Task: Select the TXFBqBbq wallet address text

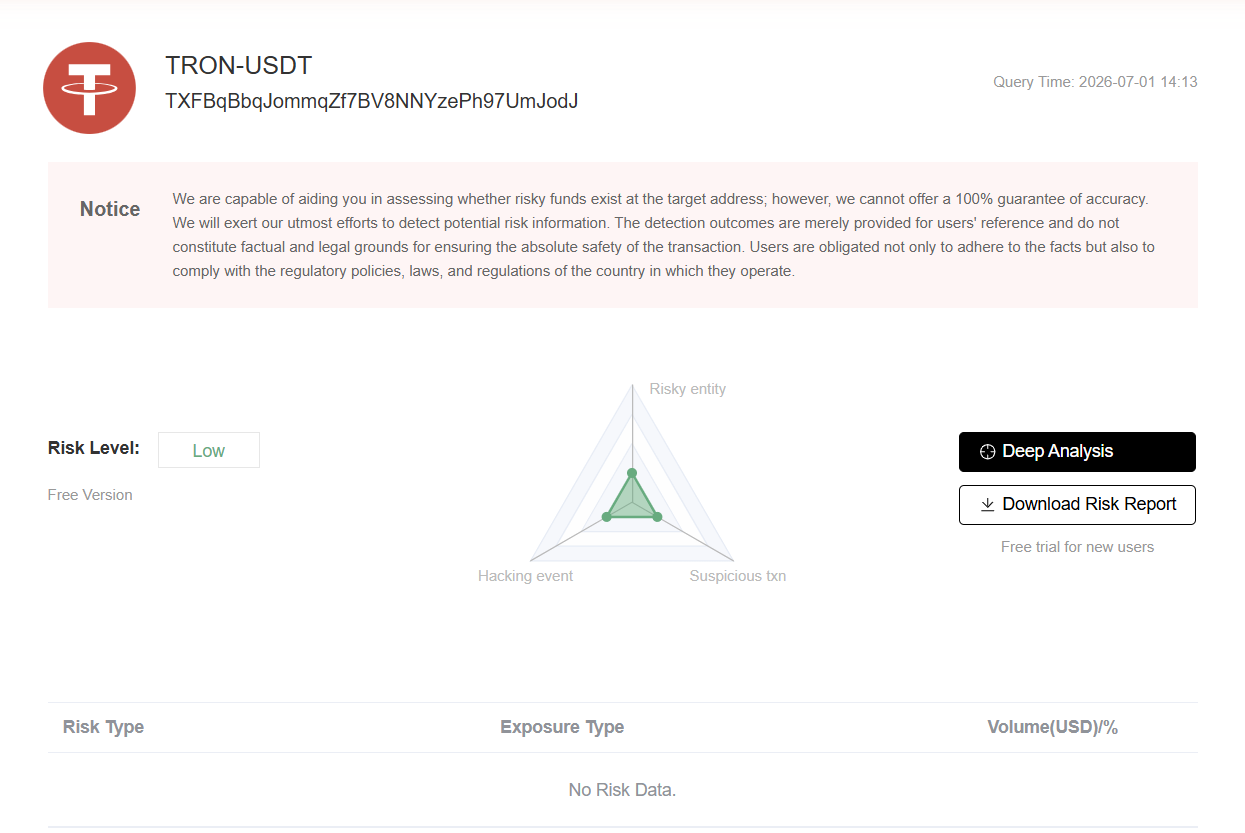Action: 372,101
